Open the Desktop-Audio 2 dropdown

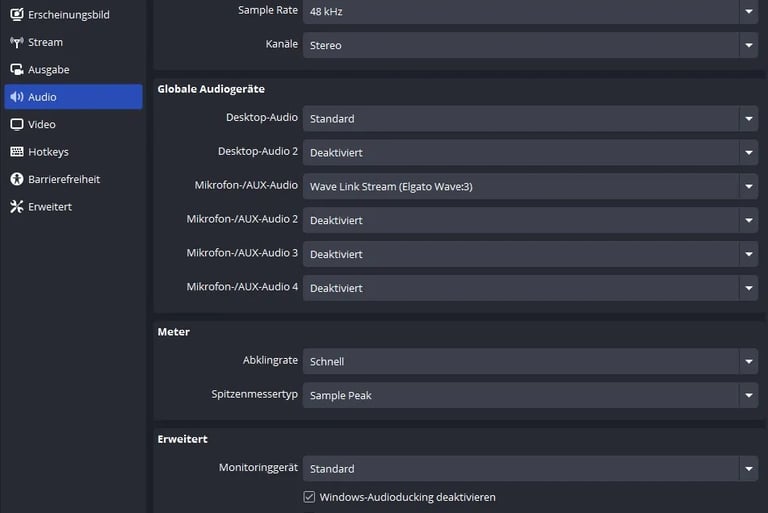pyautogui.click(x=530, y=152)
